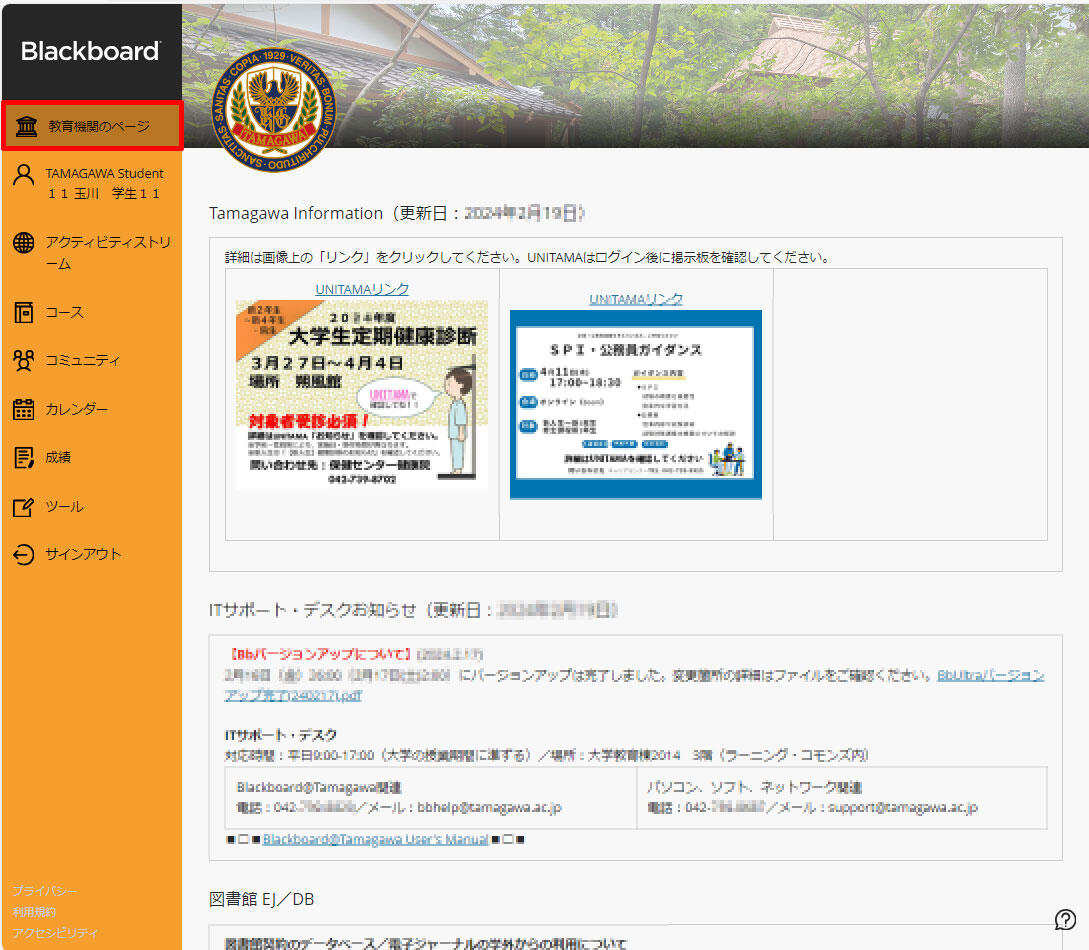Click the user profile person icon
The image size is (1089, 950).
(24, 174)
